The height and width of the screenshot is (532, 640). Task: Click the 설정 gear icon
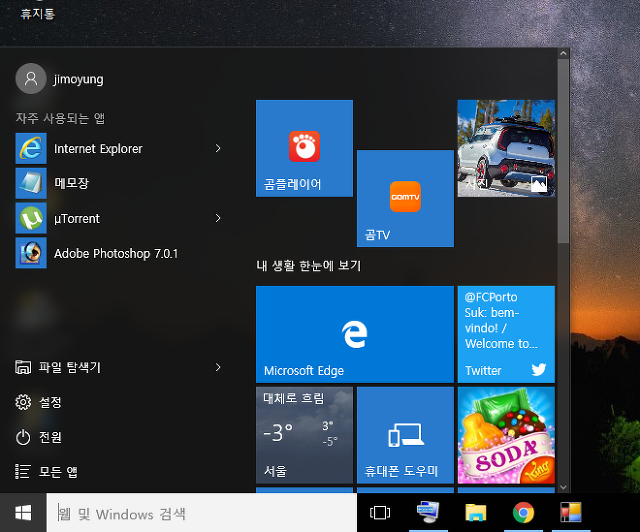coord(23,402)
